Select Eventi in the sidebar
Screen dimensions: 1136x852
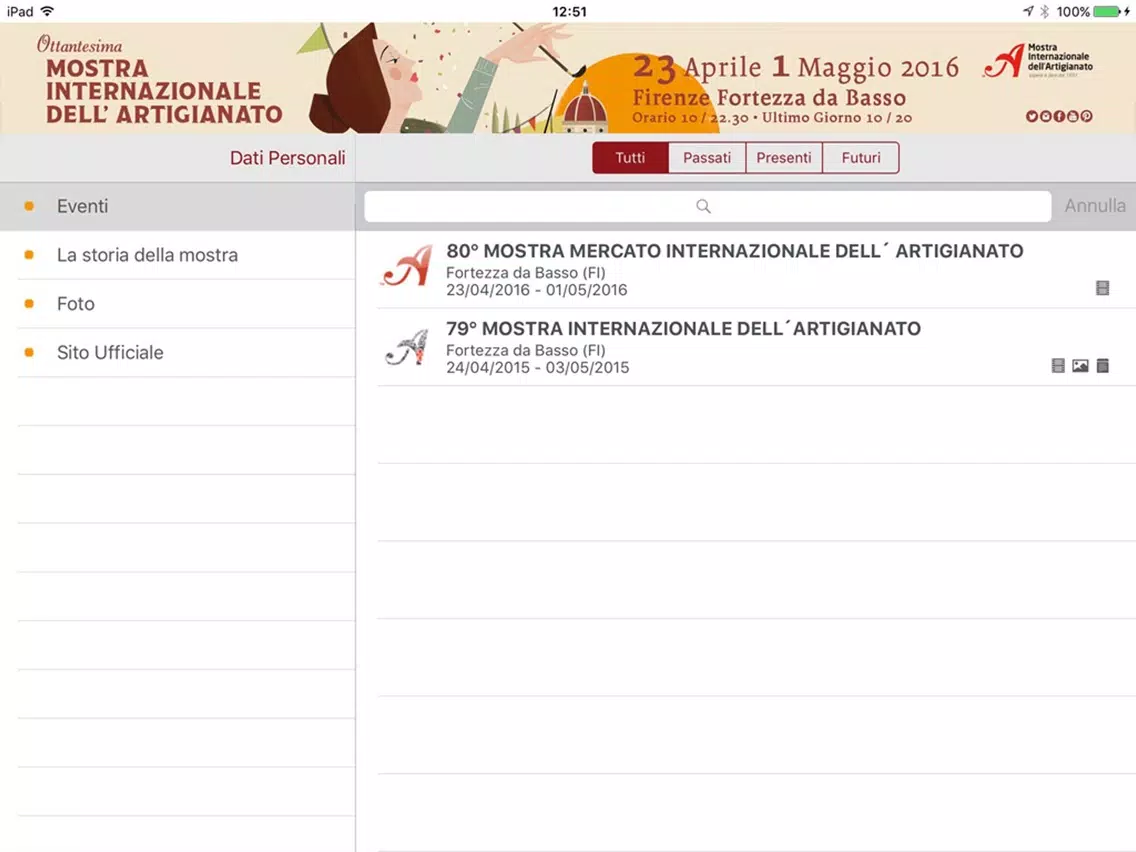(178, 206)
